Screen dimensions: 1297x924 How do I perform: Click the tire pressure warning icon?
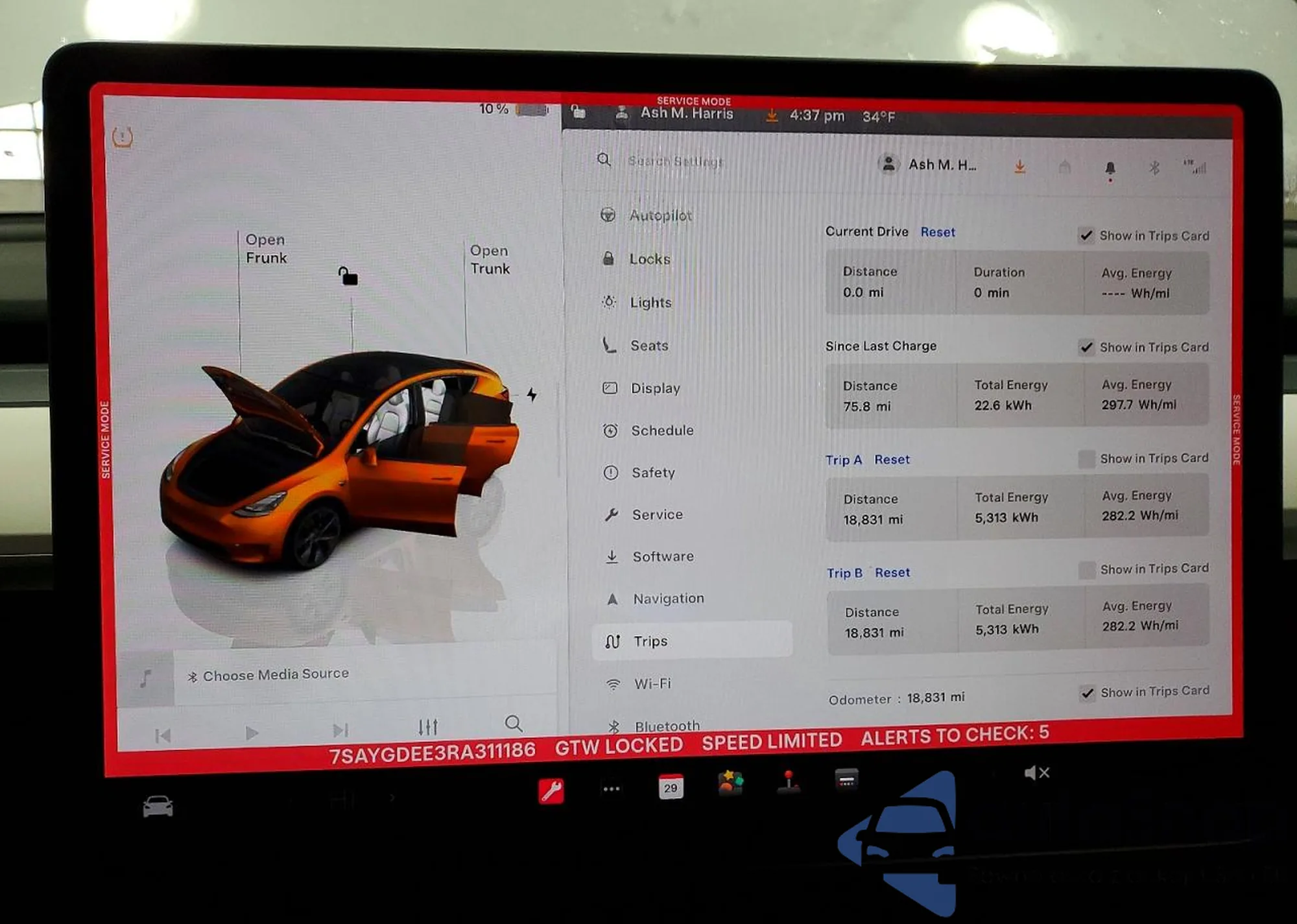pos(123,137)
